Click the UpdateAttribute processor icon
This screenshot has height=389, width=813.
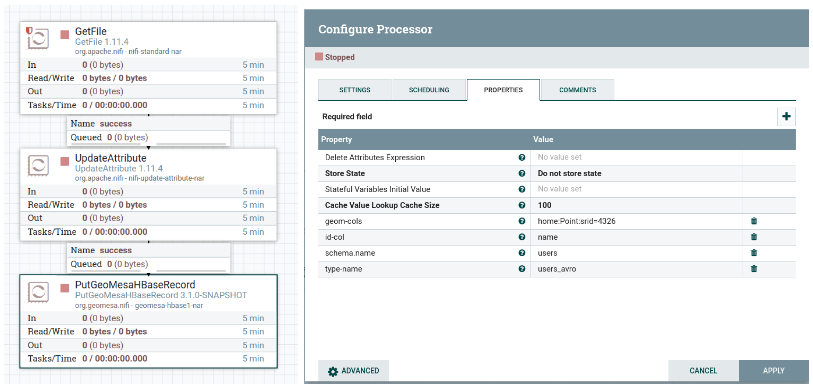[37, 165]
